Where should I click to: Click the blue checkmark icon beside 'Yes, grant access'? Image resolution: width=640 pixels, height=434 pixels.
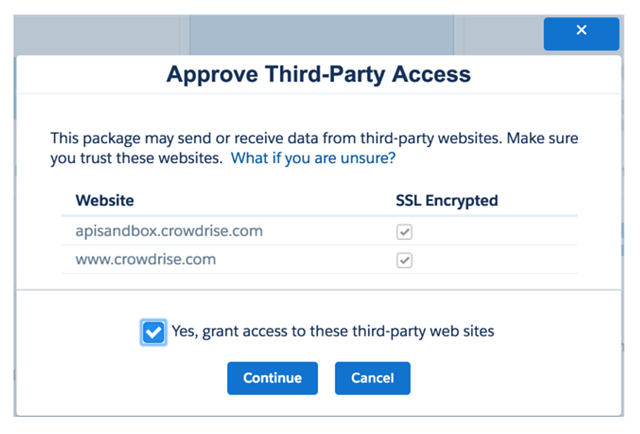click(x=153, y=332)
